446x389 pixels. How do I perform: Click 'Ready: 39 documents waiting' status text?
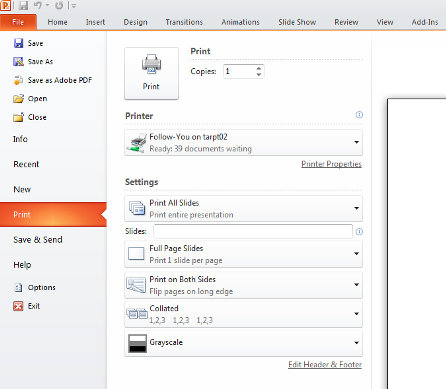[200, 149]
